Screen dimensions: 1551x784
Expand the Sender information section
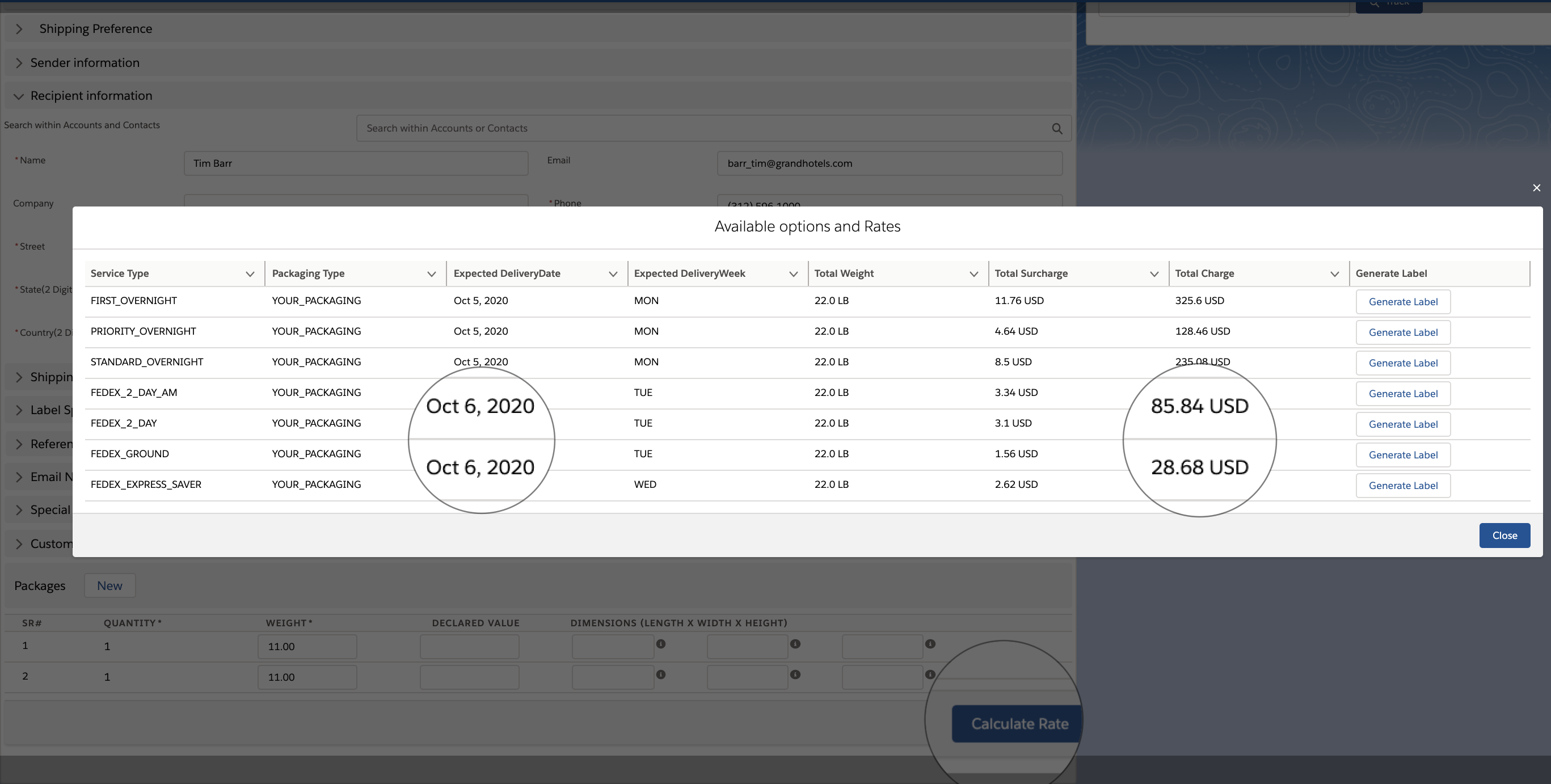[x=19, y=62]
